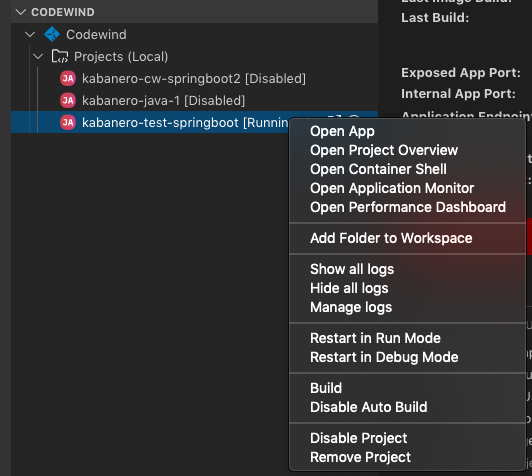Viewport: 532px width, 476px height.
Task: Choose Manage logs menu entry
Action: click(x=407, y=307)
